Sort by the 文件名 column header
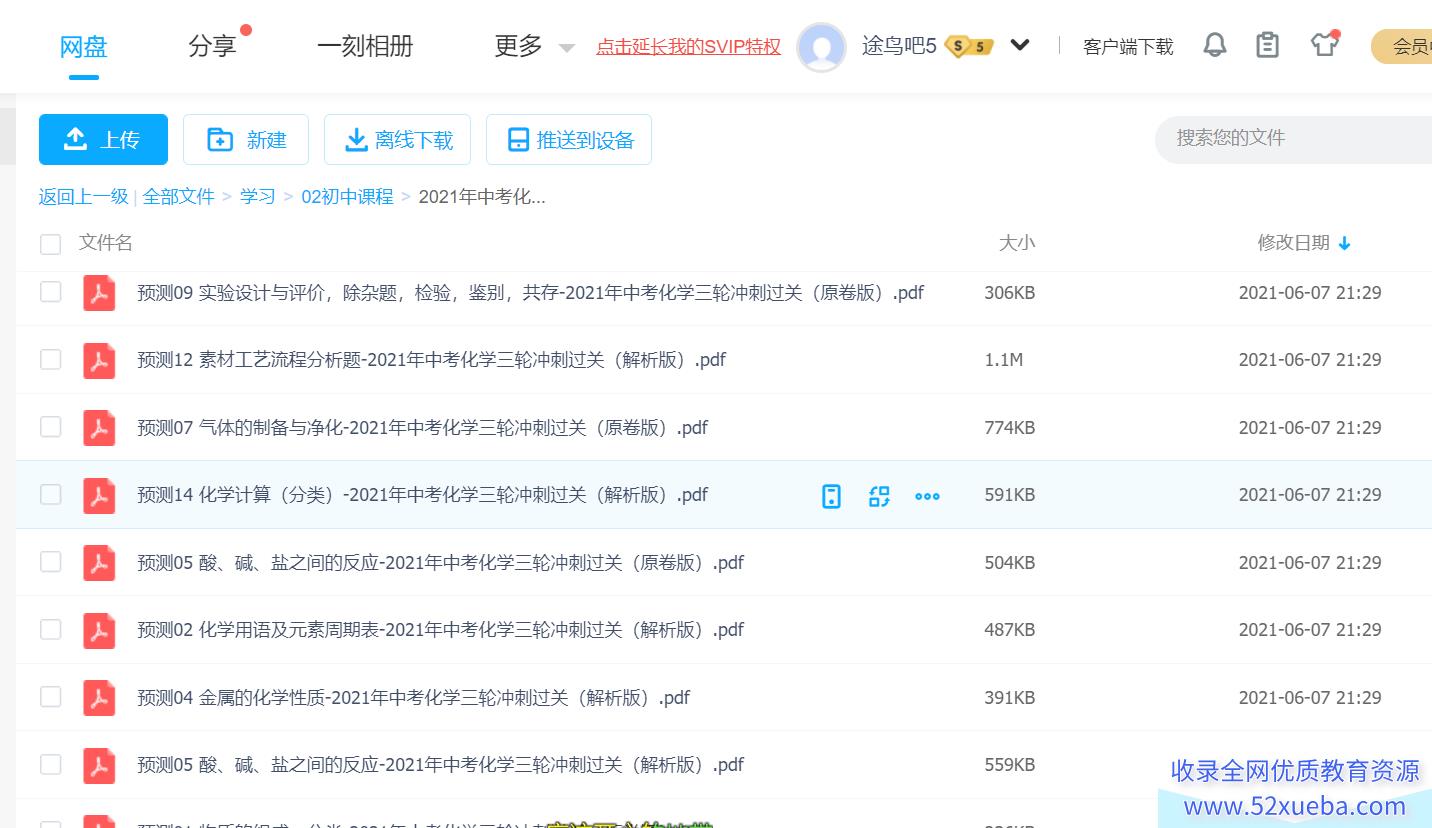 [x=106, y=243]
